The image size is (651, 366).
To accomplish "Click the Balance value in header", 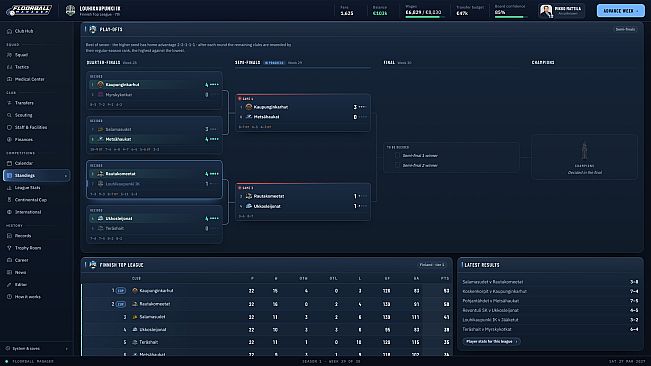I will (380, 13).
